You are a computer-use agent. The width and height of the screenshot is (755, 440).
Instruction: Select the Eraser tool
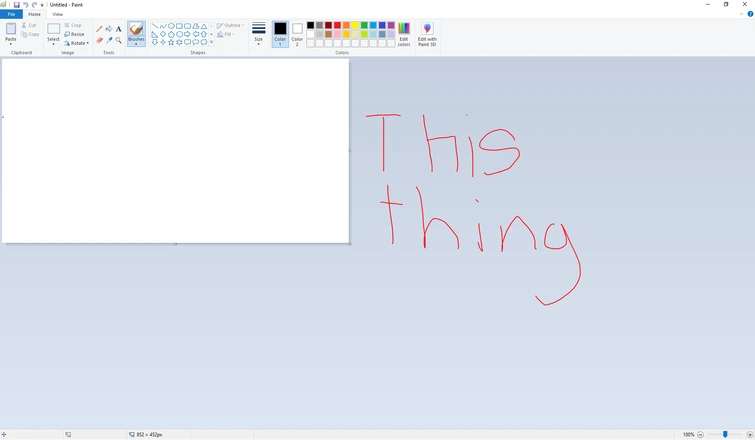(99, 40)
